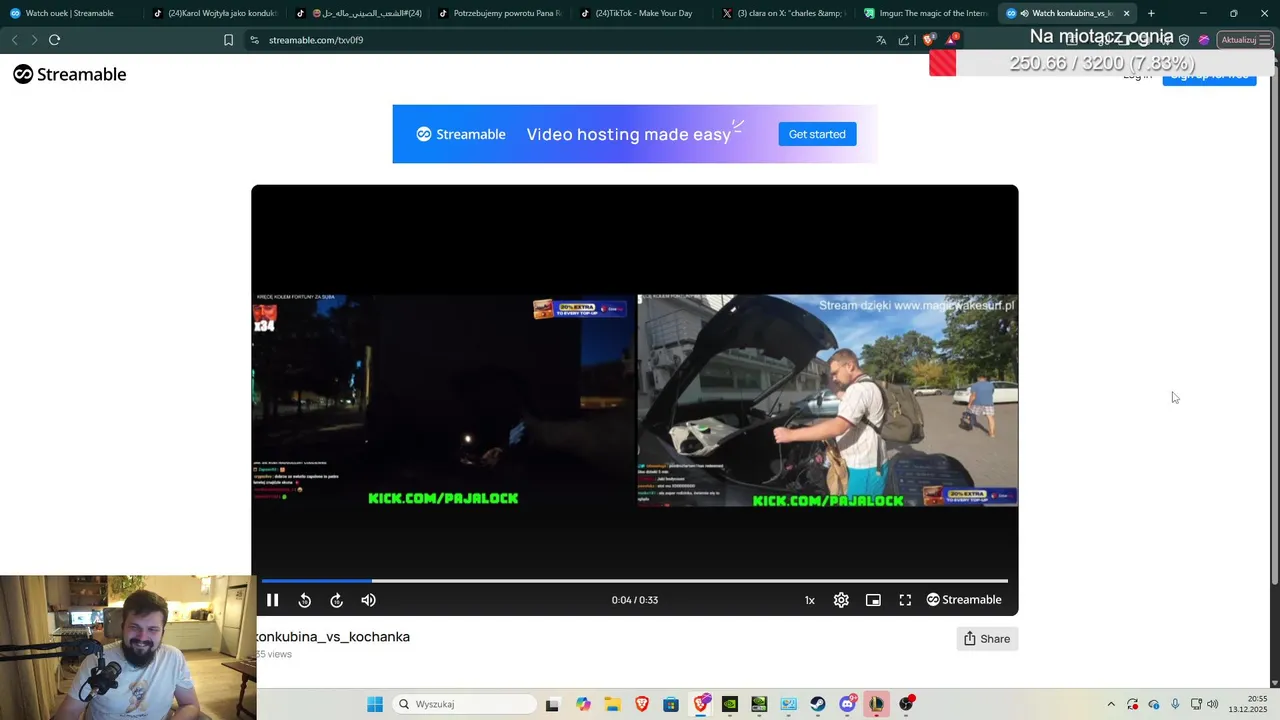The height and width of the screenshot is (720, 1280).
Task: Click the Streamable logo in player controls
Action: tap(964, 600)
